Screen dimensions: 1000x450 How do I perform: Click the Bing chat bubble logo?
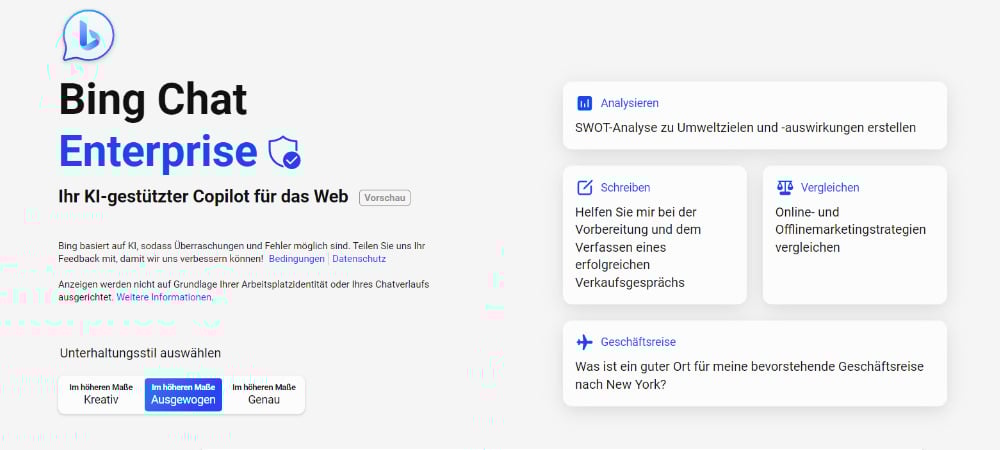88,35
